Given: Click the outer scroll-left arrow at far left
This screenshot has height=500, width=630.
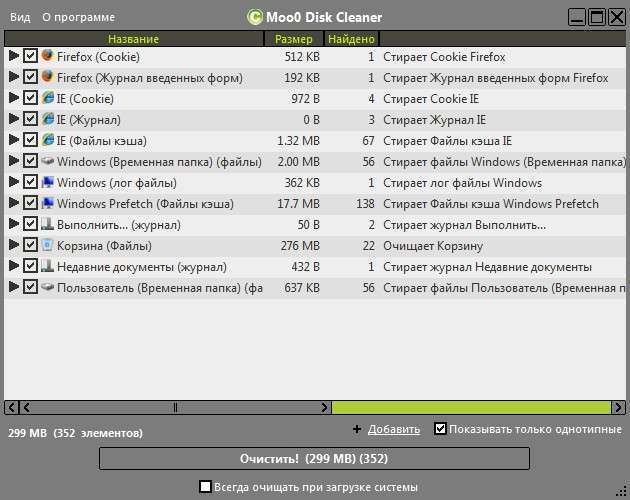Looking at the screenshot, I should pos(11,408).
